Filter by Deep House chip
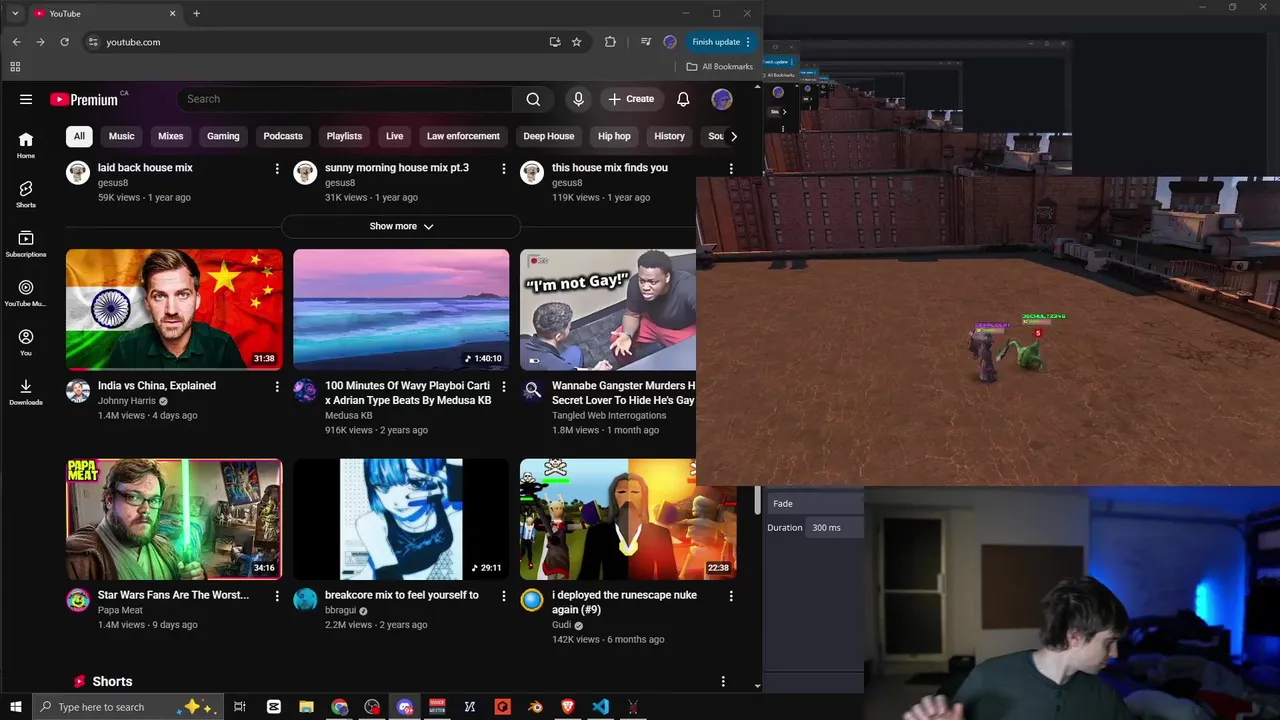 (549, 136)
